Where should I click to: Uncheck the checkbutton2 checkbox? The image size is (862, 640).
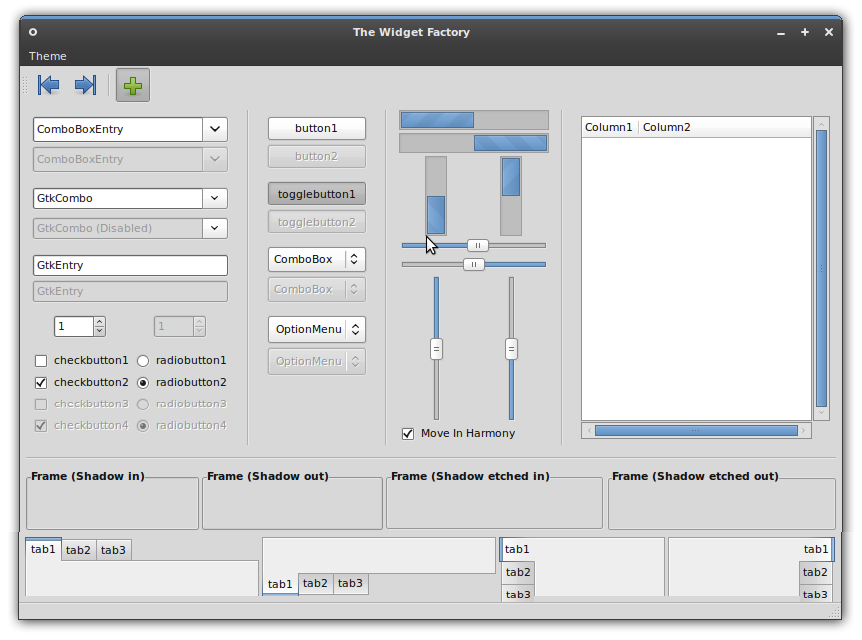tap(41, 382)
